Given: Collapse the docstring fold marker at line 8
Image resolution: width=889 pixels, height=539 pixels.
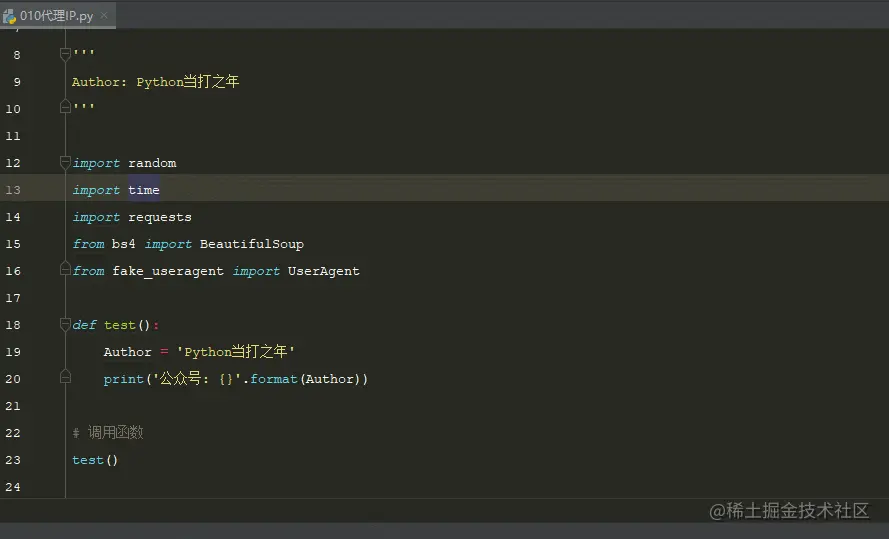Looking at the screenshot, I should click(65, 54).
